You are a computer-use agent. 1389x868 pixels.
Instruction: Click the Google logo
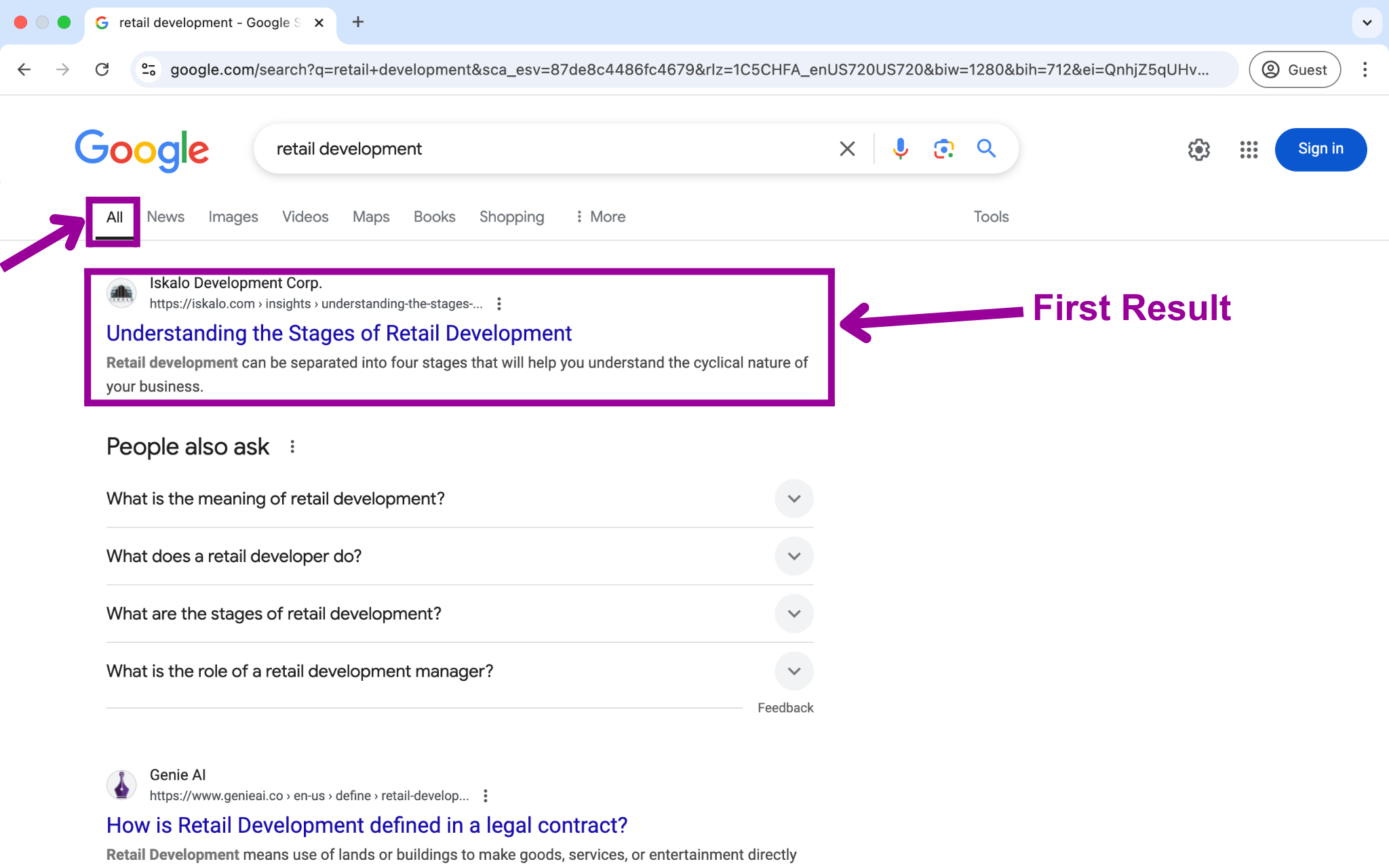142,151
